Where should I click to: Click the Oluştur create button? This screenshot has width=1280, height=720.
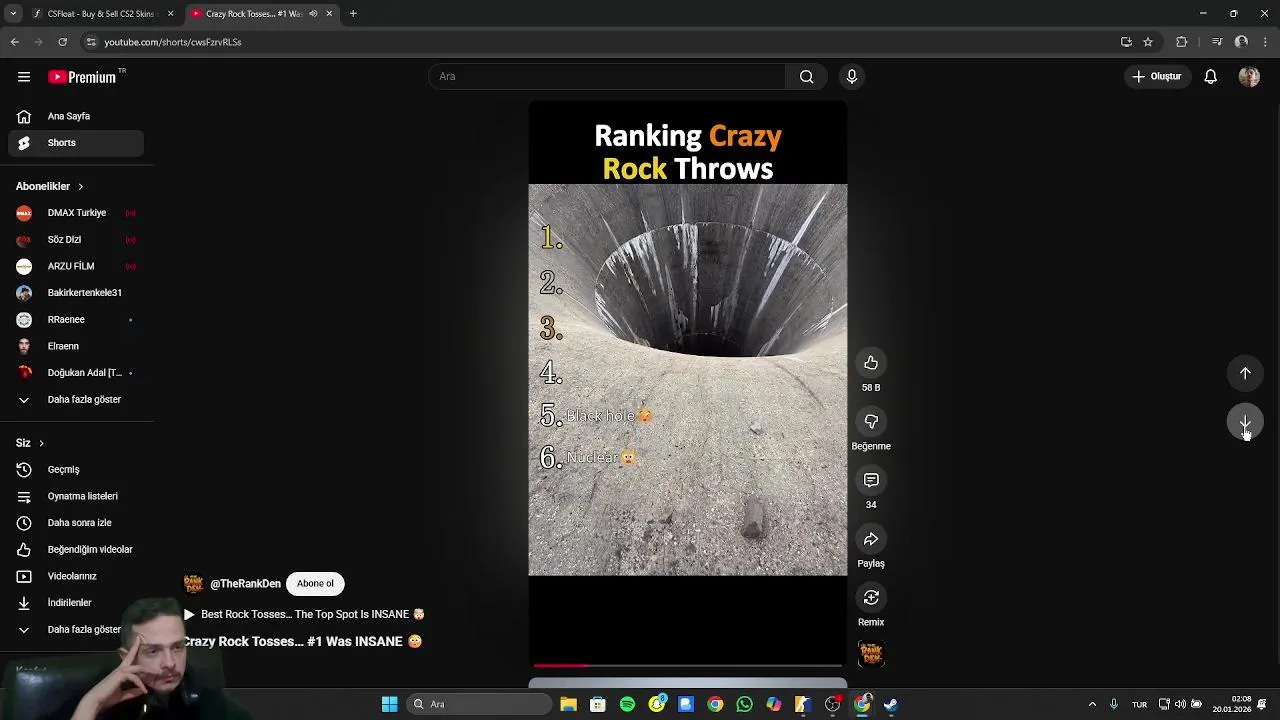point(1156,77)
